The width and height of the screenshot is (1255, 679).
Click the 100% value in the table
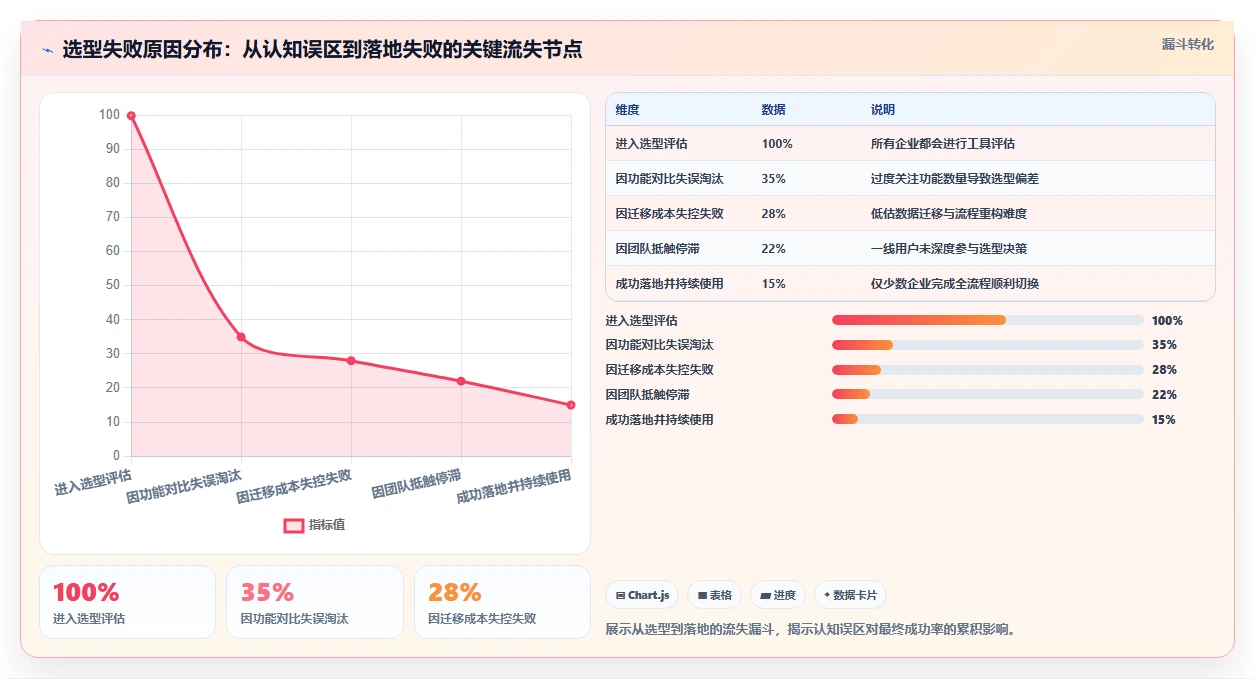coord(777,144)
